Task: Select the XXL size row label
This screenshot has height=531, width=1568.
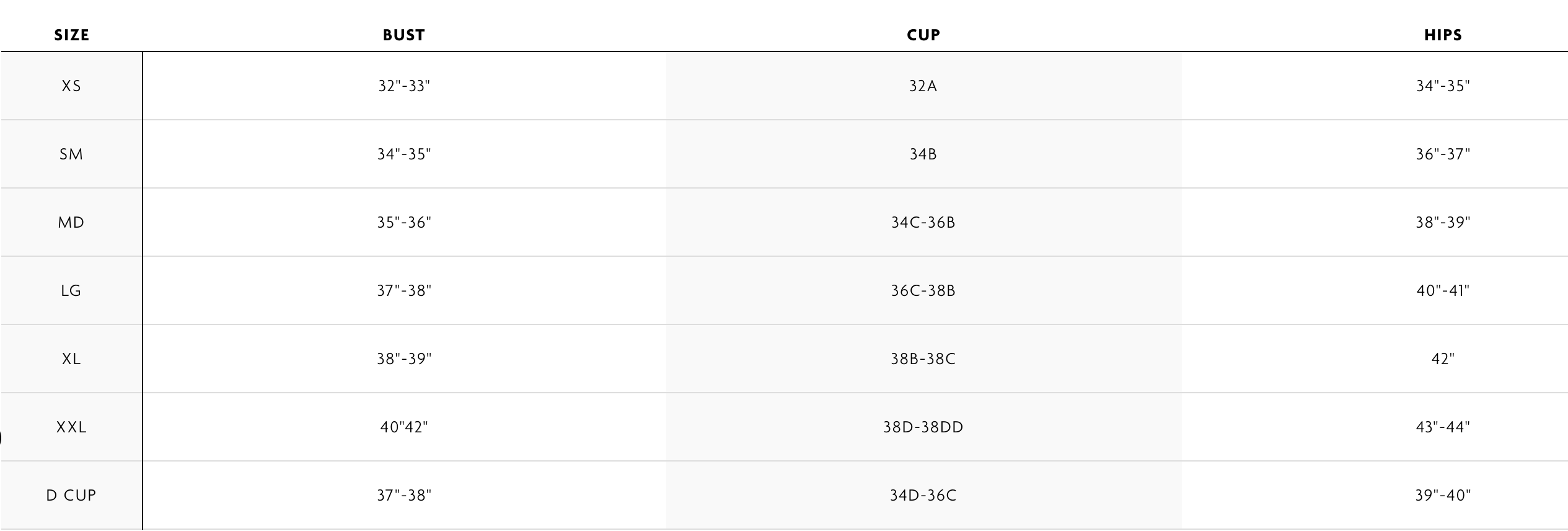Action: pyautogui.click(x=72, y=427)
